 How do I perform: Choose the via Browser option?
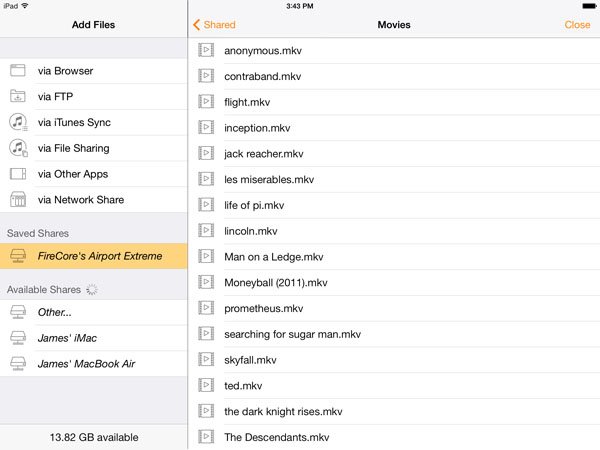point(94,71)
